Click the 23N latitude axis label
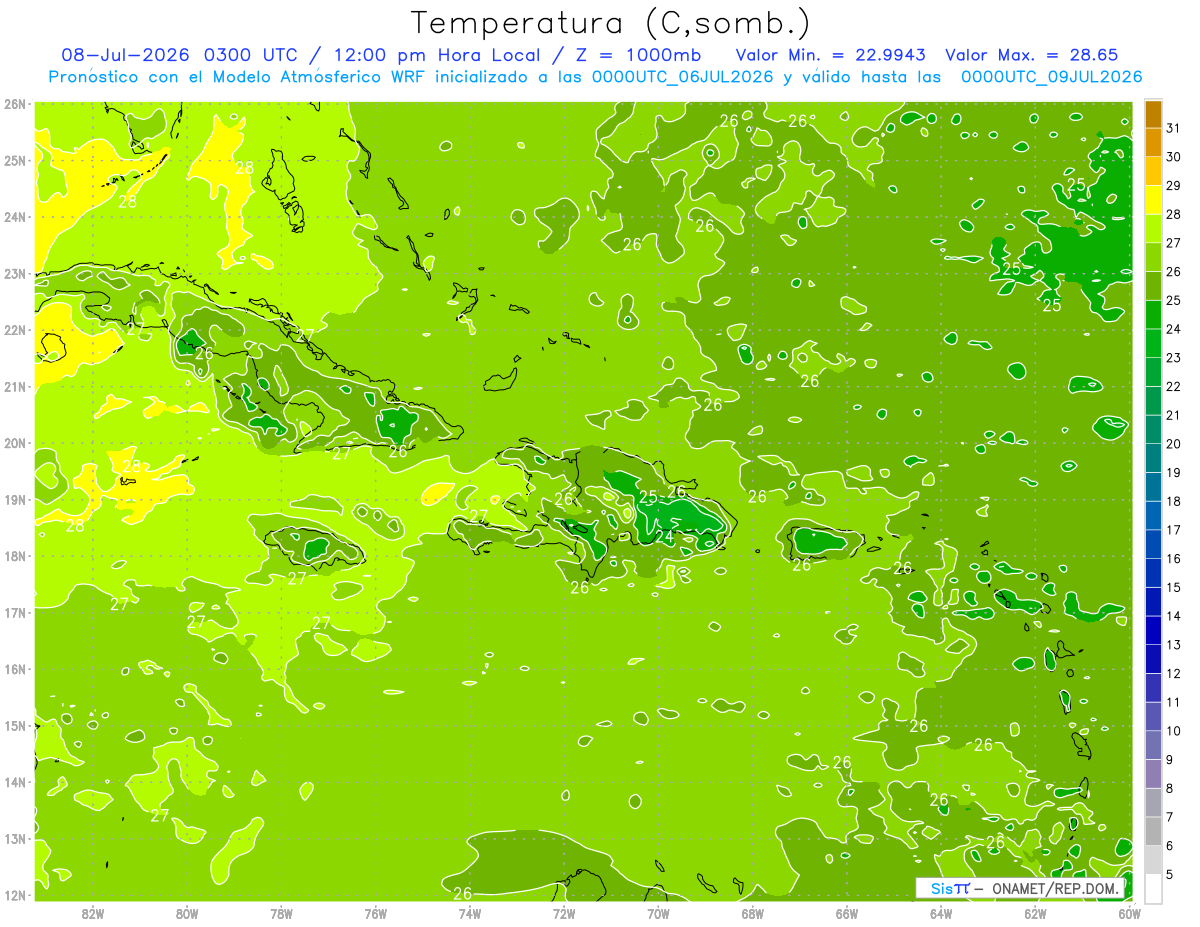Screen dimensions: 1200x927 point(15,273)
